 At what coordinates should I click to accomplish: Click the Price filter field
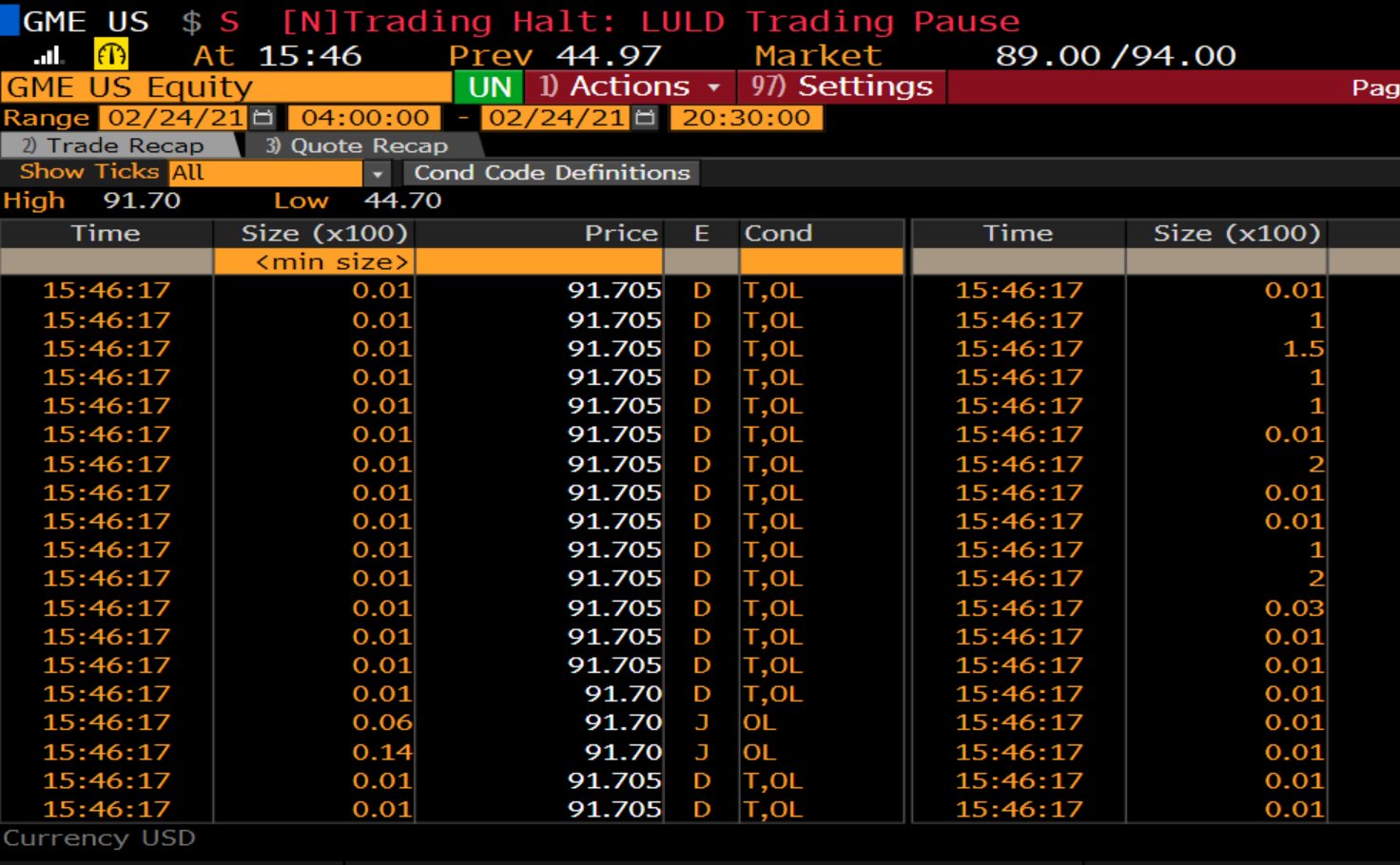pyautogui.click(x=539, y=262)
